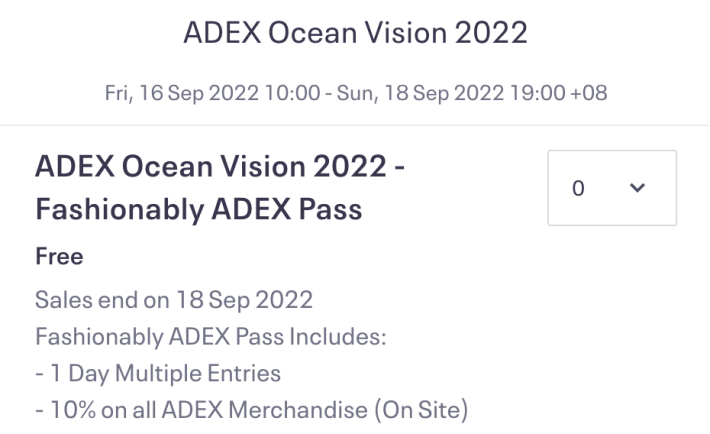Click the "Fashionably ADEX Pass Includes:" line
Viewport: 710px width, 434px height.
coord(211,337)
